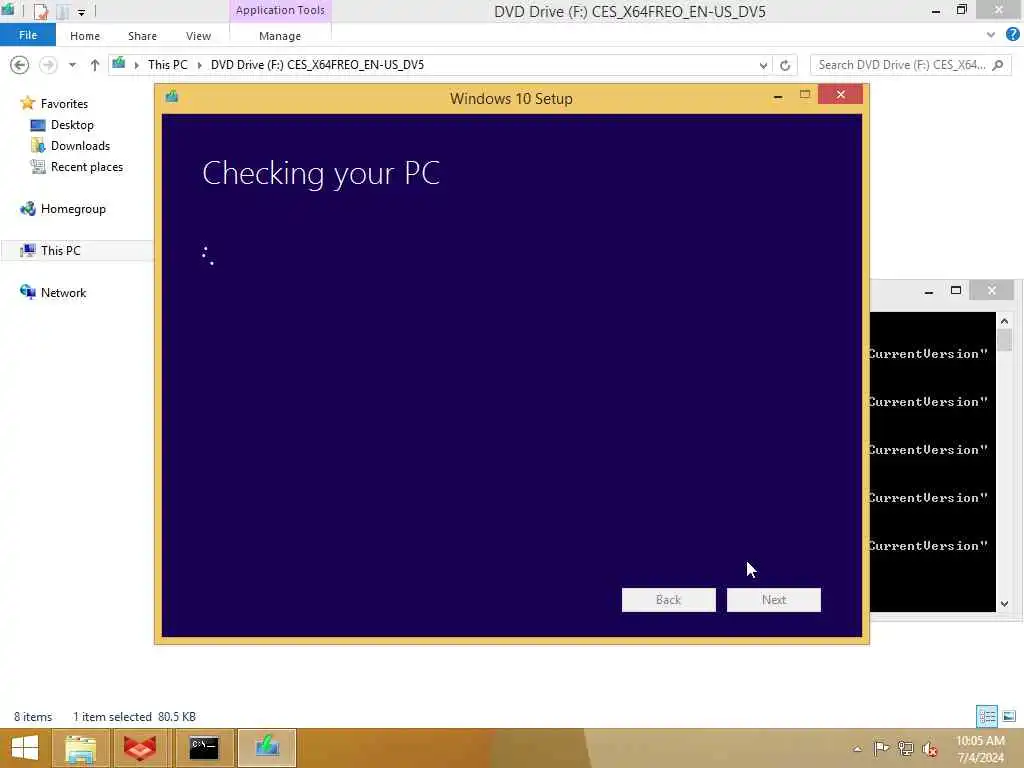Click the Application Tools contextual tab header
Viewport: 1024px width, 768px height.
(280, 10)
